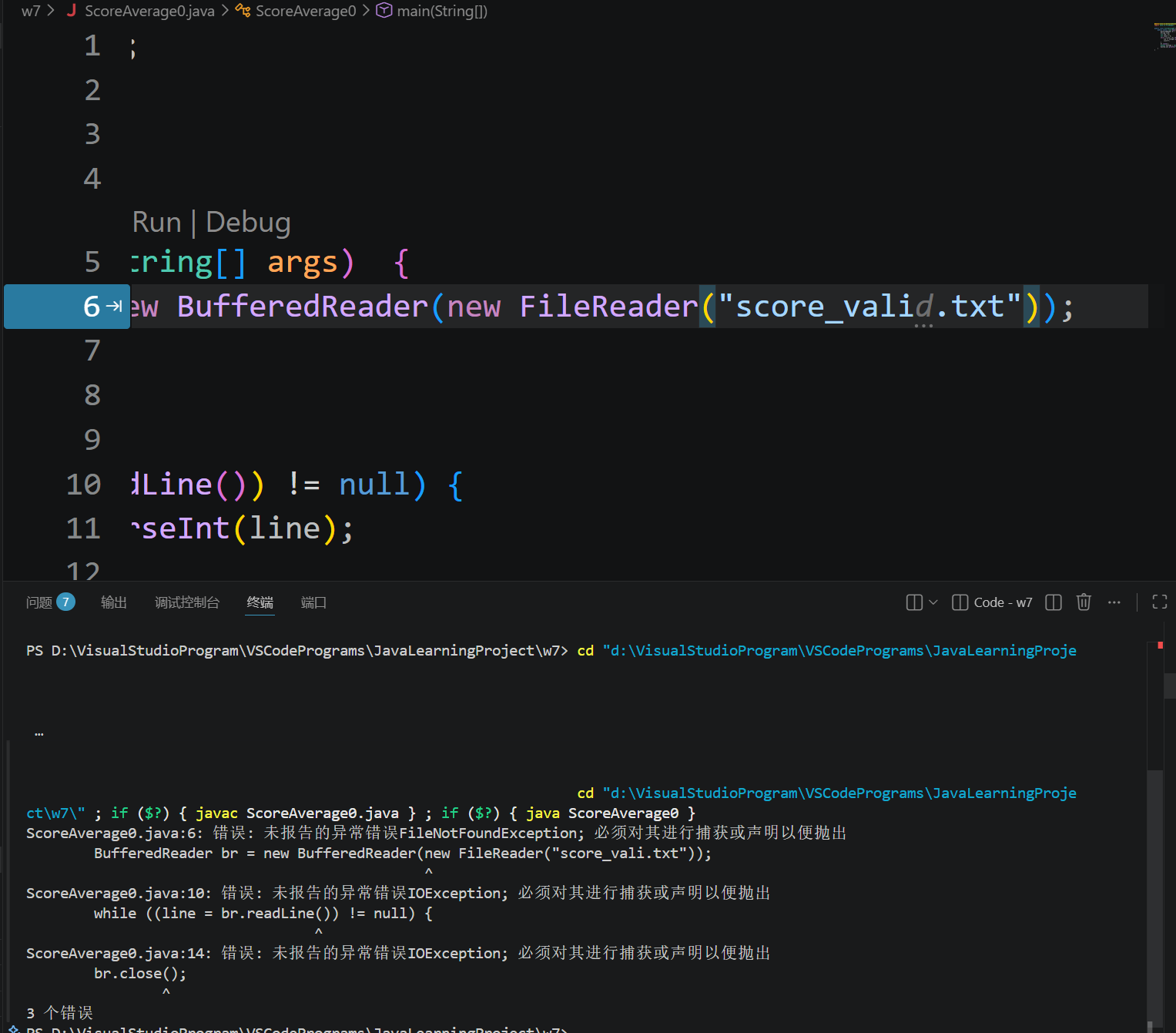Click the new terminal split layout icon

coord(914,602)
